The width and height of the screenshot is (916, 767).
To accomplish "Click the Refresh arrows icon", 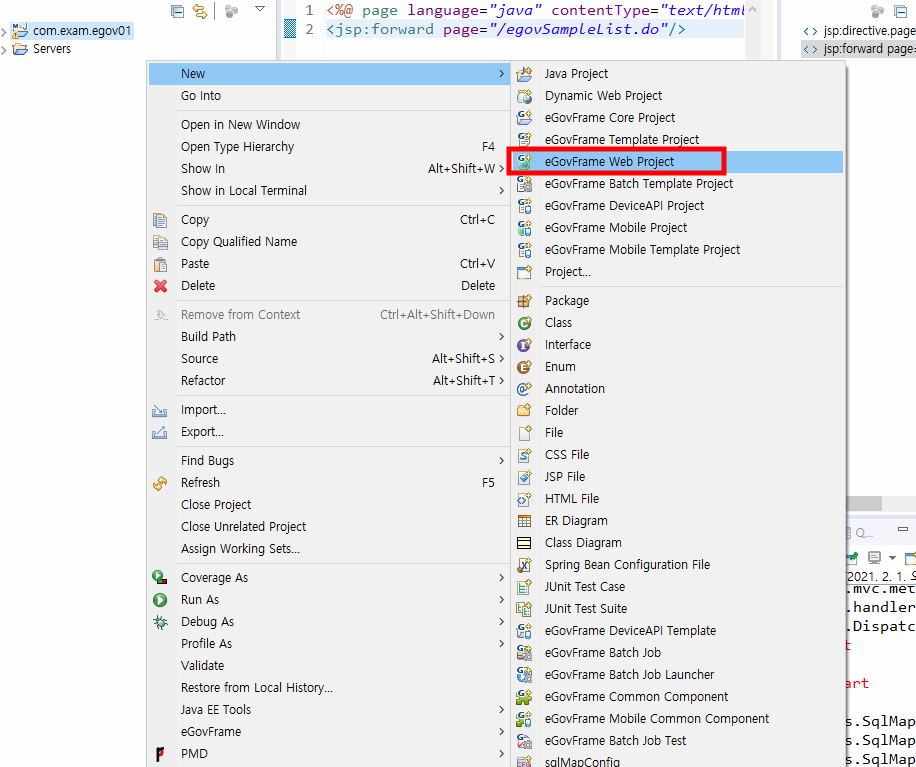I will tap(160, 483).
